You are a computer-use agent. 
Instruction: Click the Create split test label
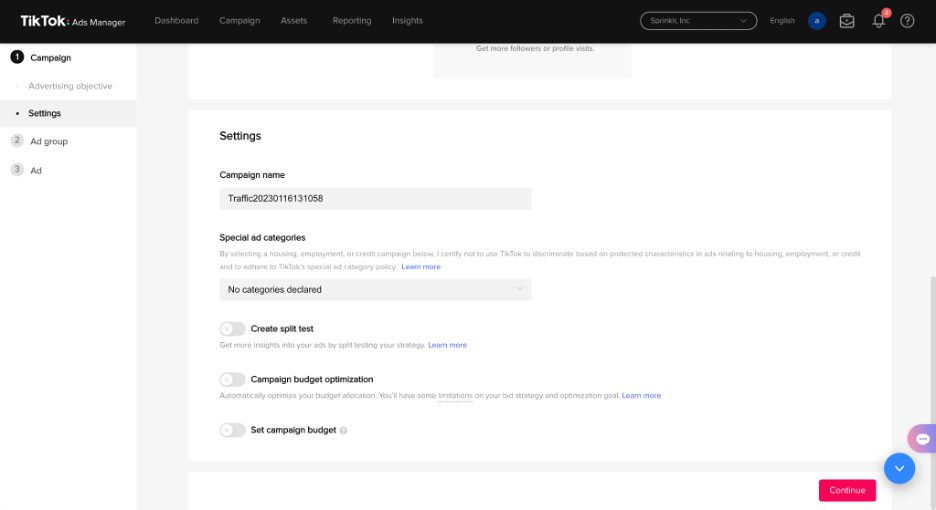282,329
